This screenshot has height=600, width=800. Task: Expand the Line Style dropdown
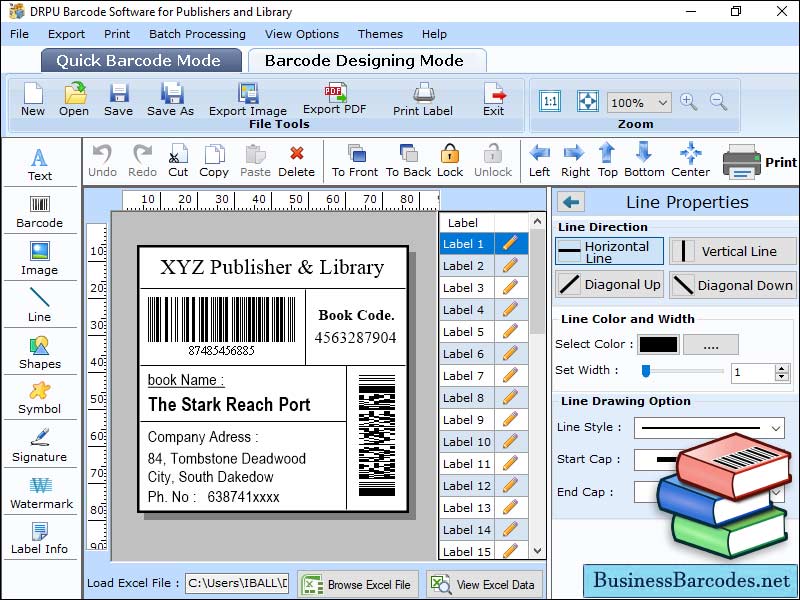coord(776,428)
